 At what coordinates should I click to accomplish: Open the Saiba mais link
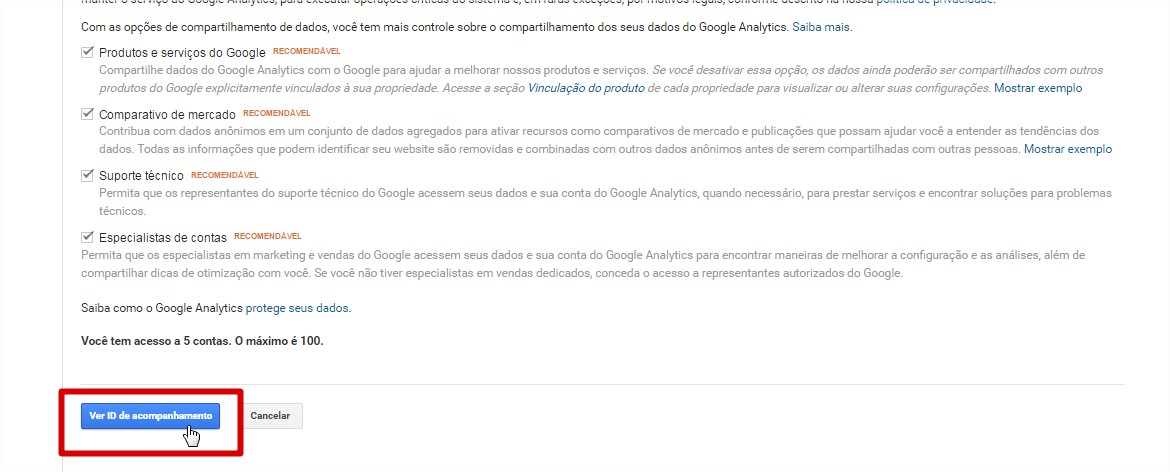pyautogui.click(x=820, y=27)
